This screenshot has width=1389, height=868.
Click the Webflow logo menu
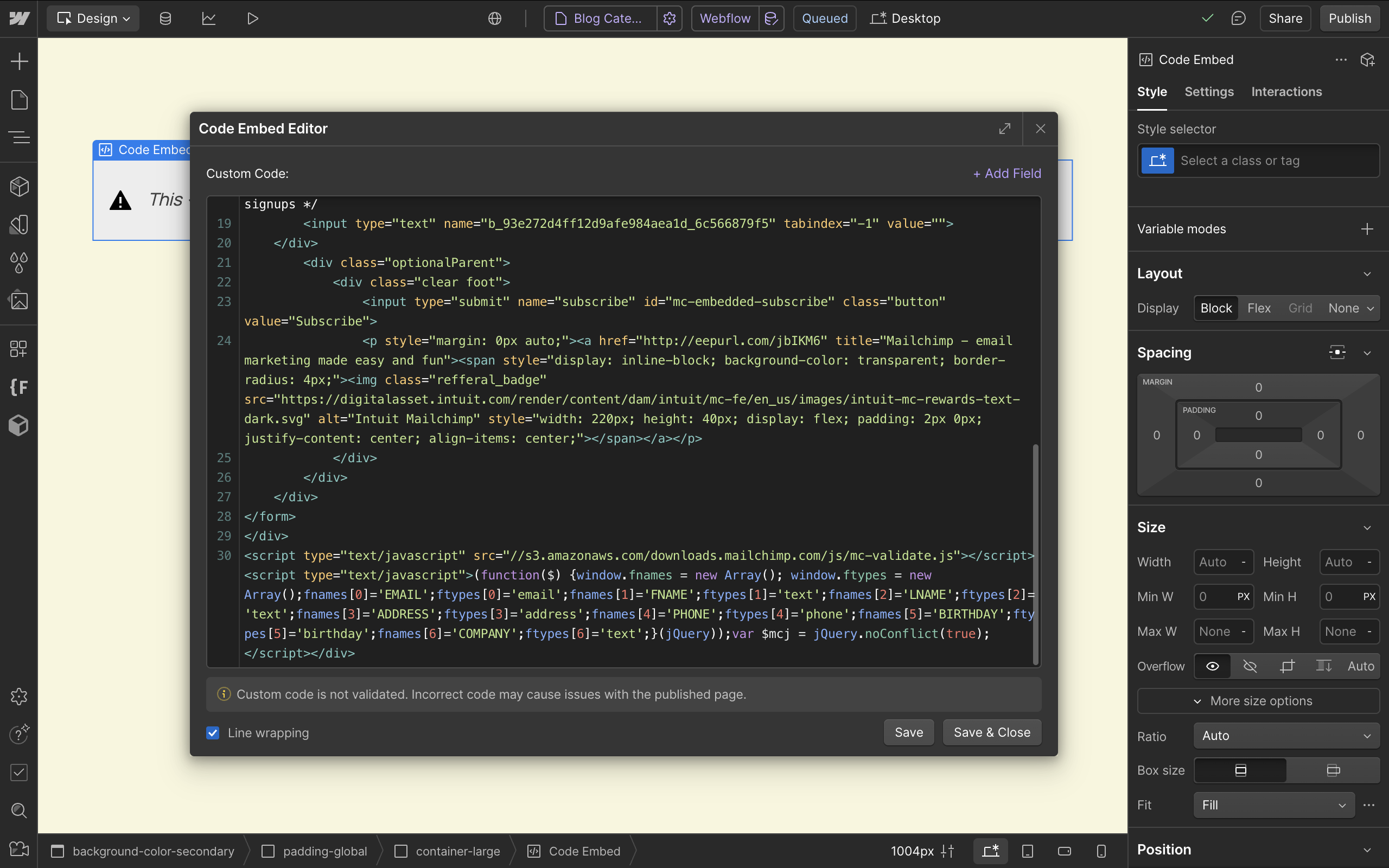pos(19,18)
